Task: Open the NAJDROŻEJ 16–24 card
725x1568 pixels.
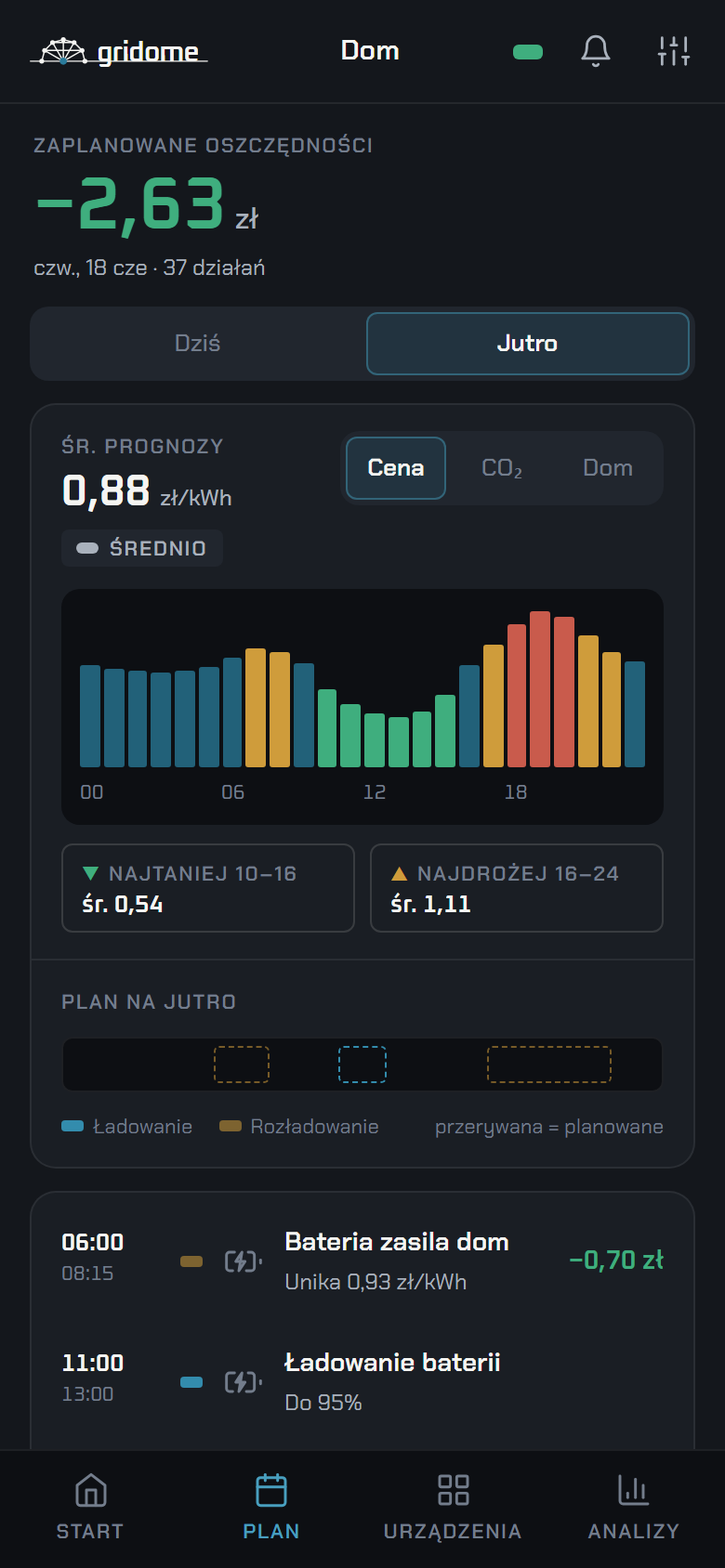Action: (517, 888)
